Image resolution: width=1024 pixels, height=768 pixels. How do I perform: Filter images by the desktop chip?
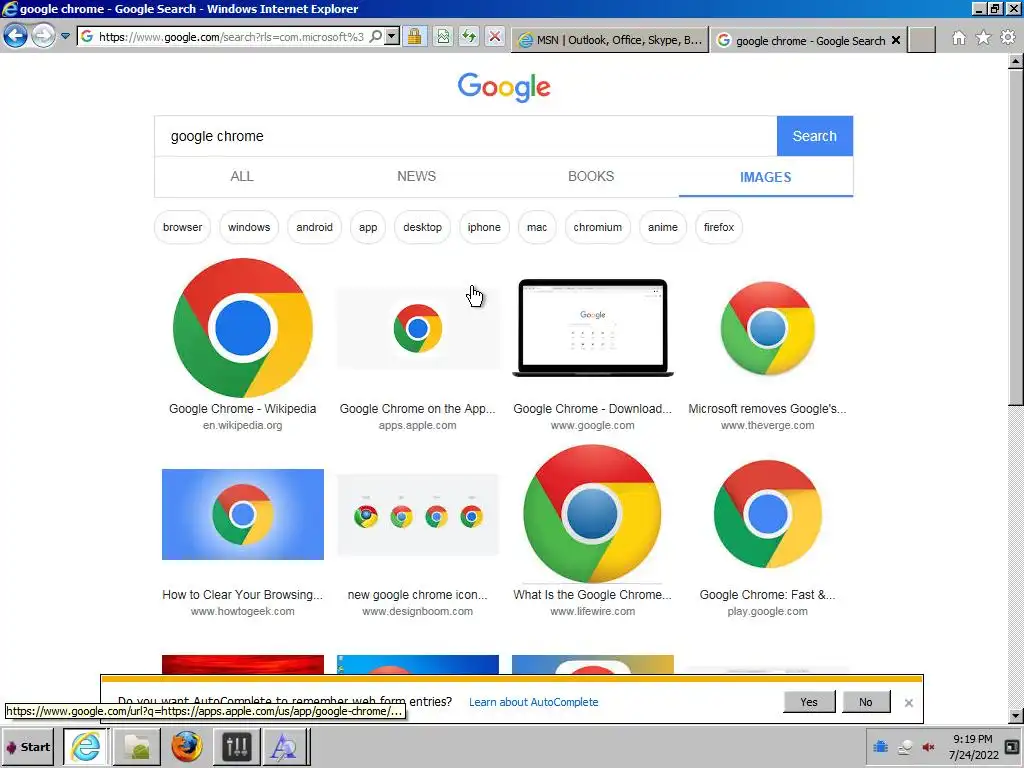pyautogui.click(x=423, y=227)
